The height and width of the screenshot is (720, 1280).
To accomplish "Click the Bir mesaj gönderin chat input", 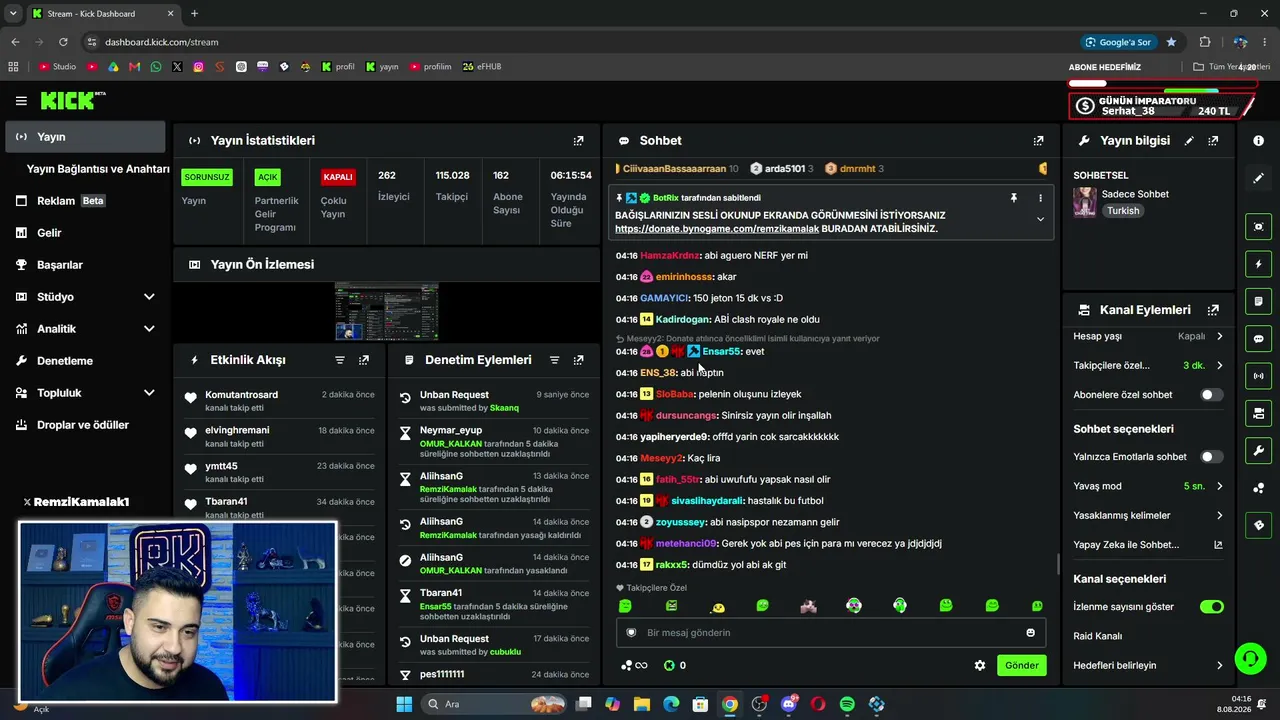I will click(830, 633).
